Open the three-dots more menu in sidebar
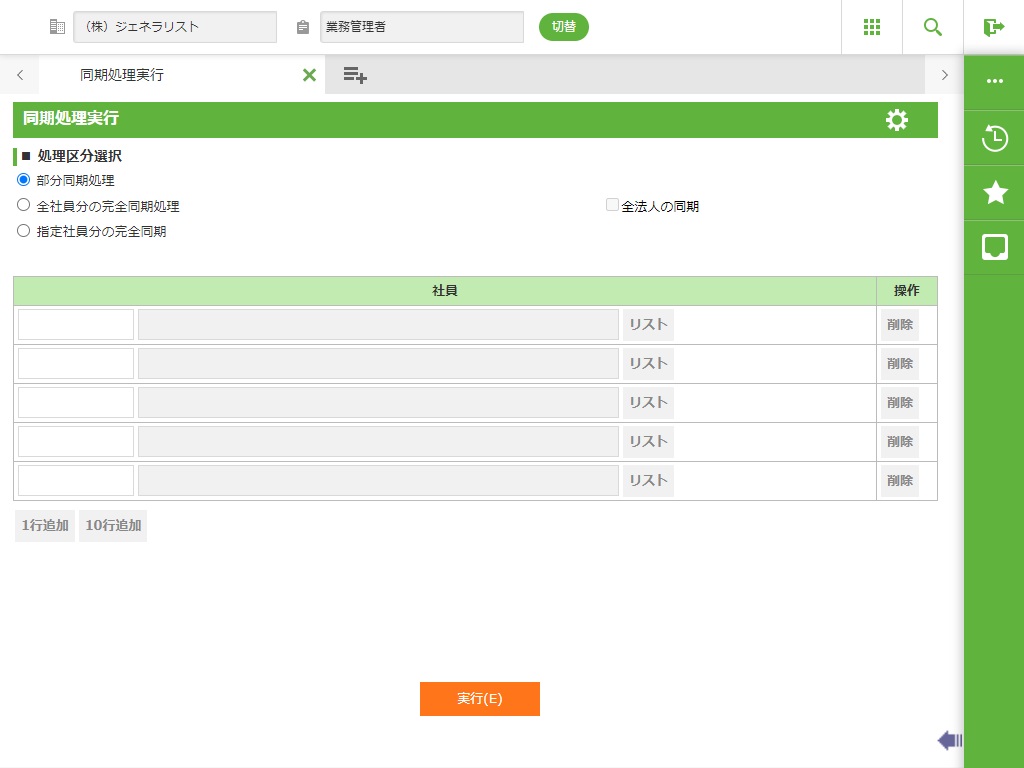The width and height of the screenshot is (1024, 768). pyautogui.click(x=995, y=81)
